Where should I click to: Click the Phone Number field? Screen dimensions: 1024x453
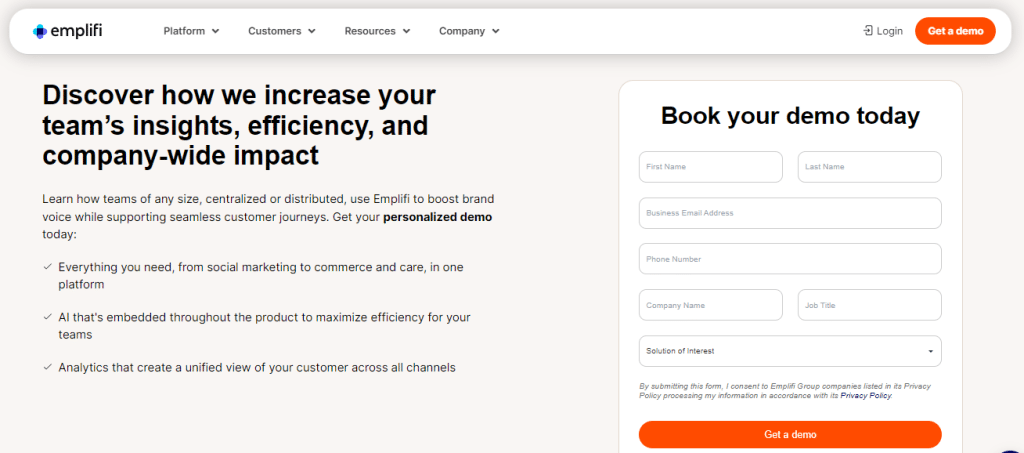[x=790, y=259]
